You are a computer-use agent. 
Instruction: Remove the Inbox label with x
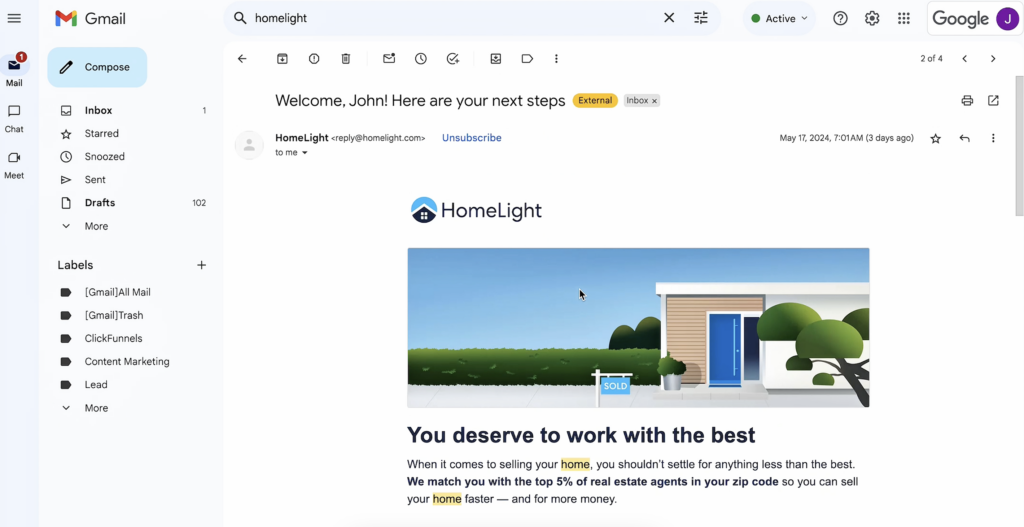coord(654,101)
